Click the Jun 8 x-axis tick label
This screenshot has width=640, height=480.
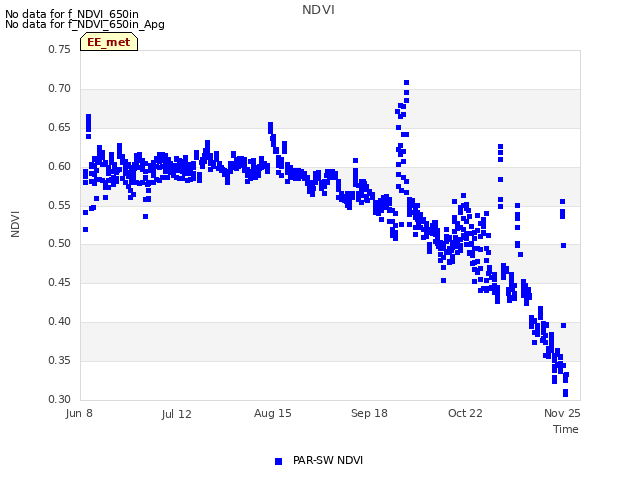[x=79, y=413]
